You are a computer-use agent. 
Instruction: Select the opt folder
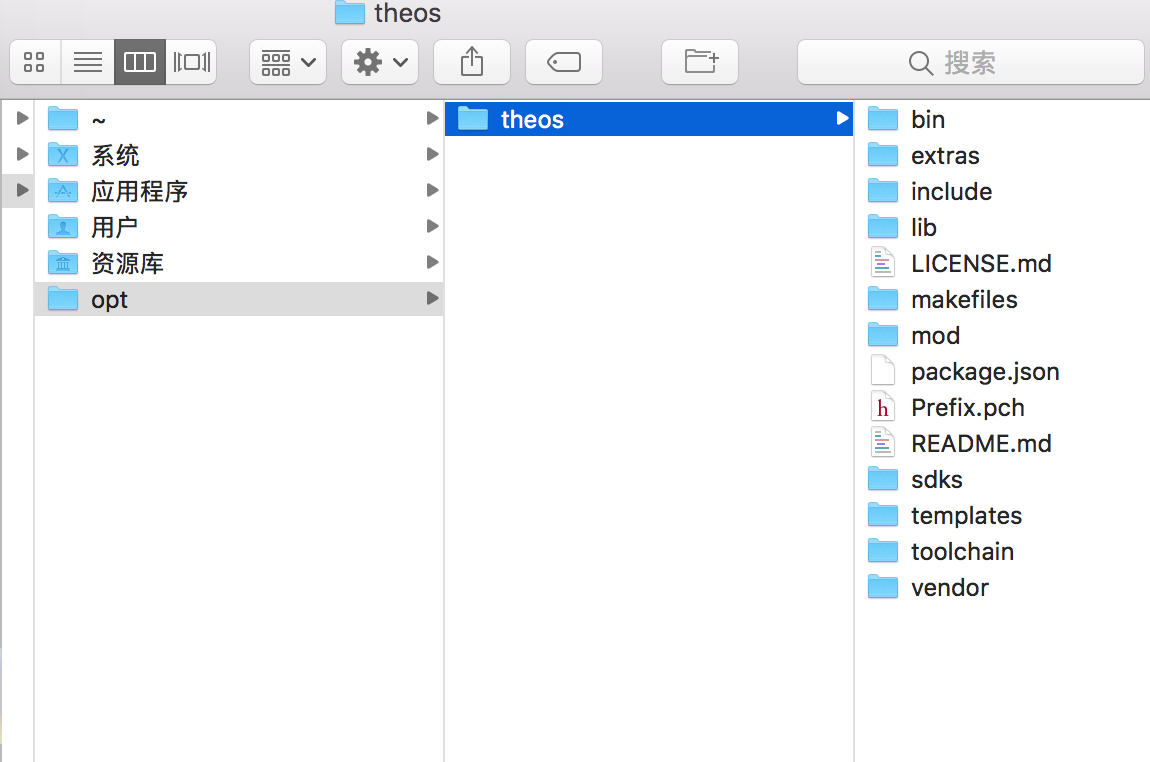pyautogui.click(x=238, y=299)
